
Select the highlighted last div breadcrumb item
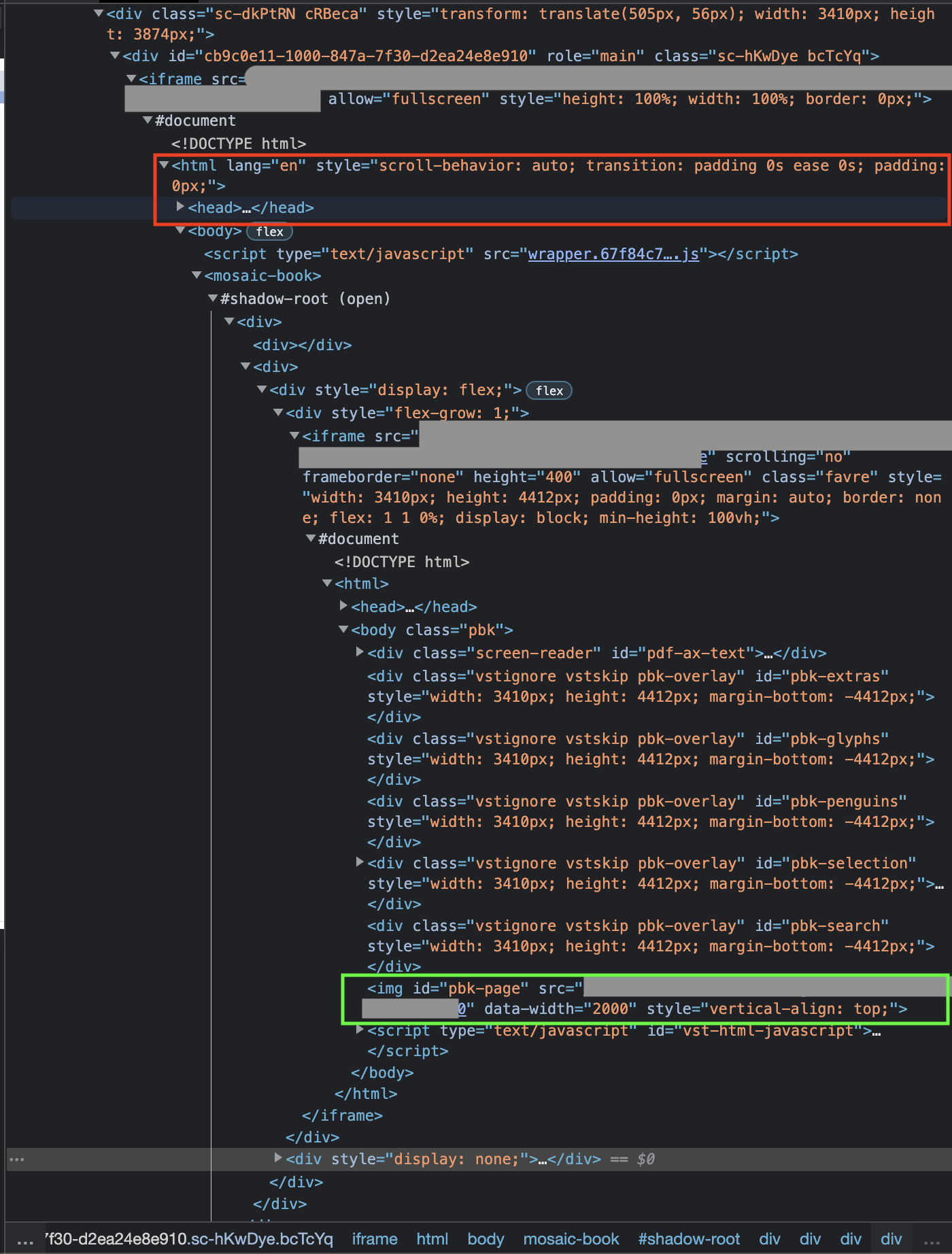pyautogui.click(x=891, y=1239)
